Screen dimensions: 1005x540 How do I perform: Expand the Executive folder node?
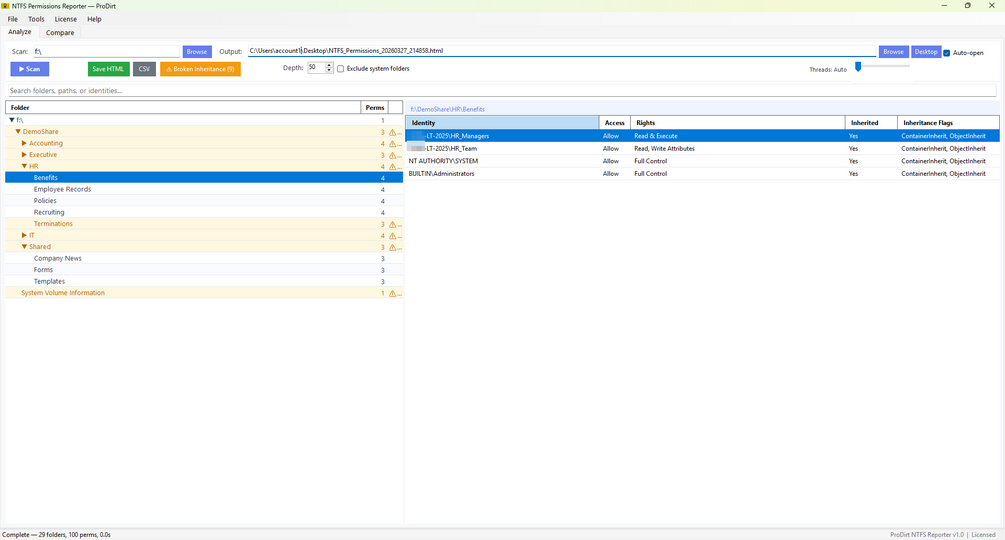pyautogui.click(x=24, y=154)
